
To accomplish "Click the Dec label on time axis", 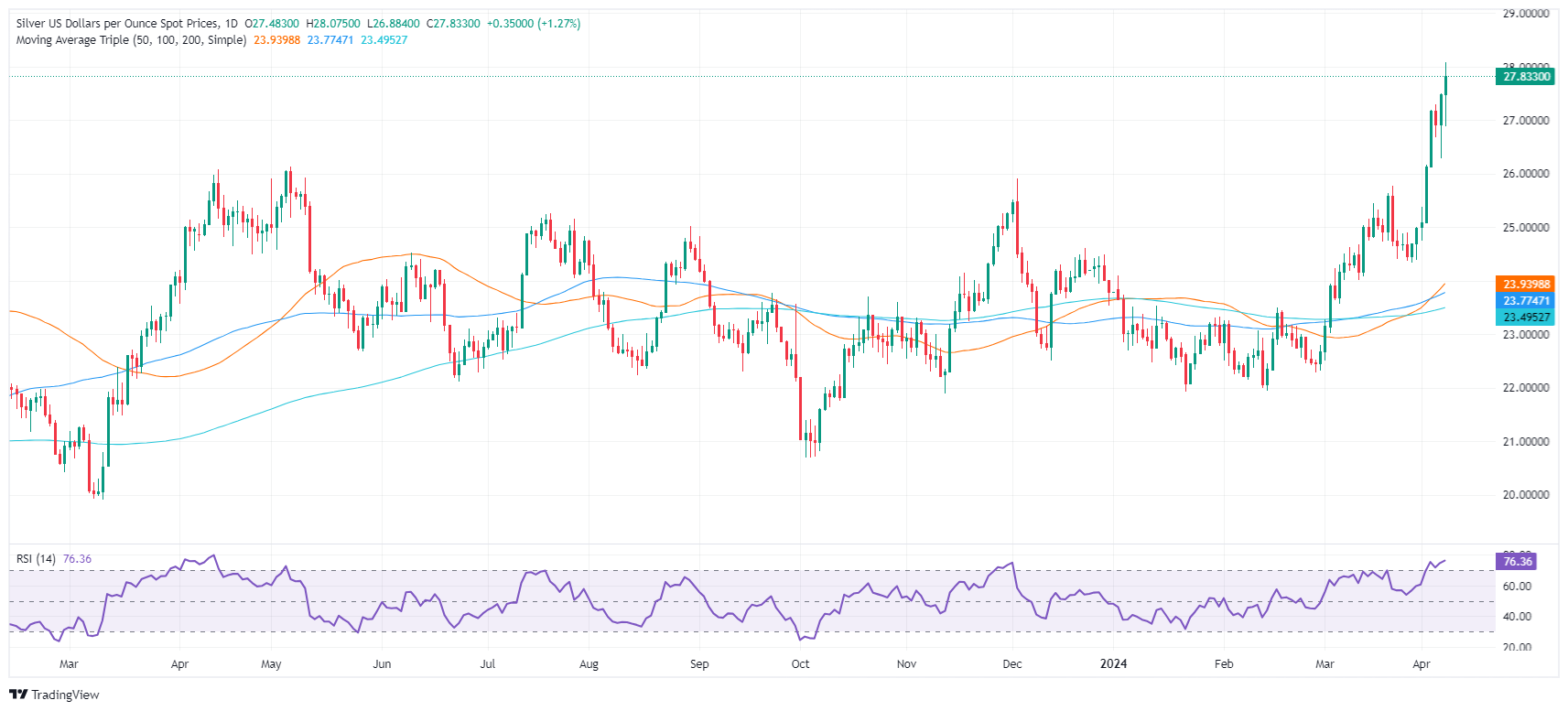I will coord(1011,664).
